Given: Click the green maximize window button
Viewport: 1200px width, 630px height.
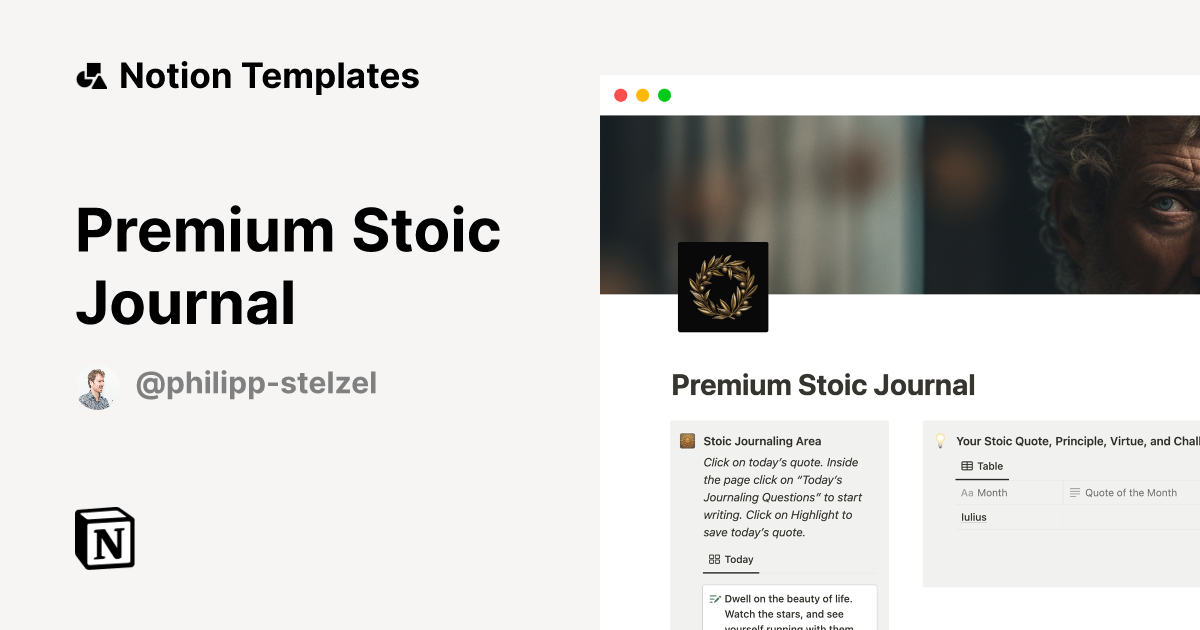Looking at the screenshot, I should (665, 96).
